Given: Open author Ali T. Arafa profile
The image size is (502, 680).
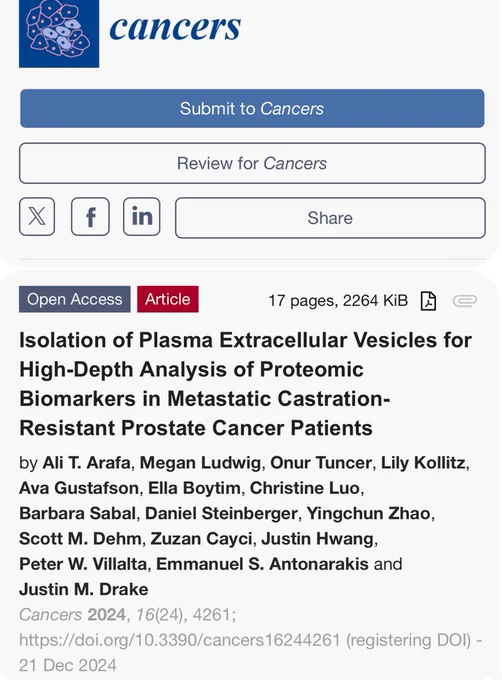Looking at the screenshot, I should tap(86, 463).
